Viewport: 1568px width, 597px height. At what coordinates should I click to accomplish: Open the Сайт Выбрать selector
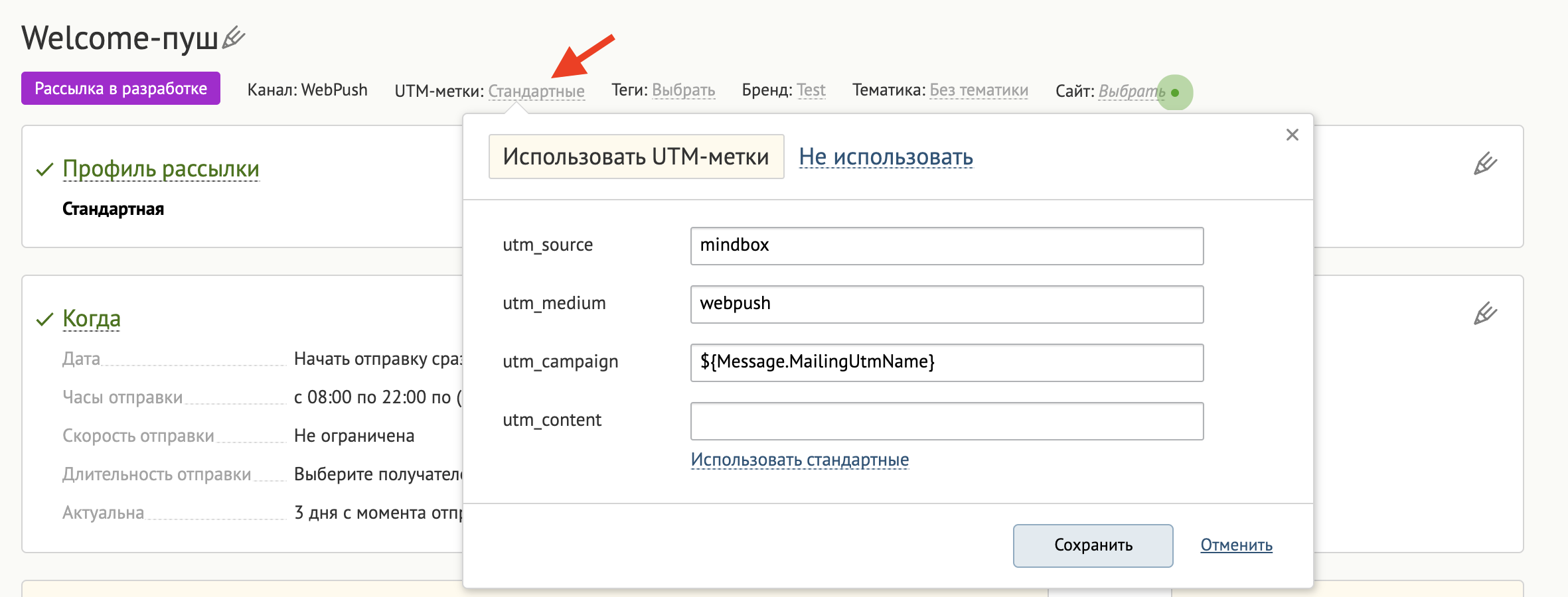click(x=1131, y=91)
